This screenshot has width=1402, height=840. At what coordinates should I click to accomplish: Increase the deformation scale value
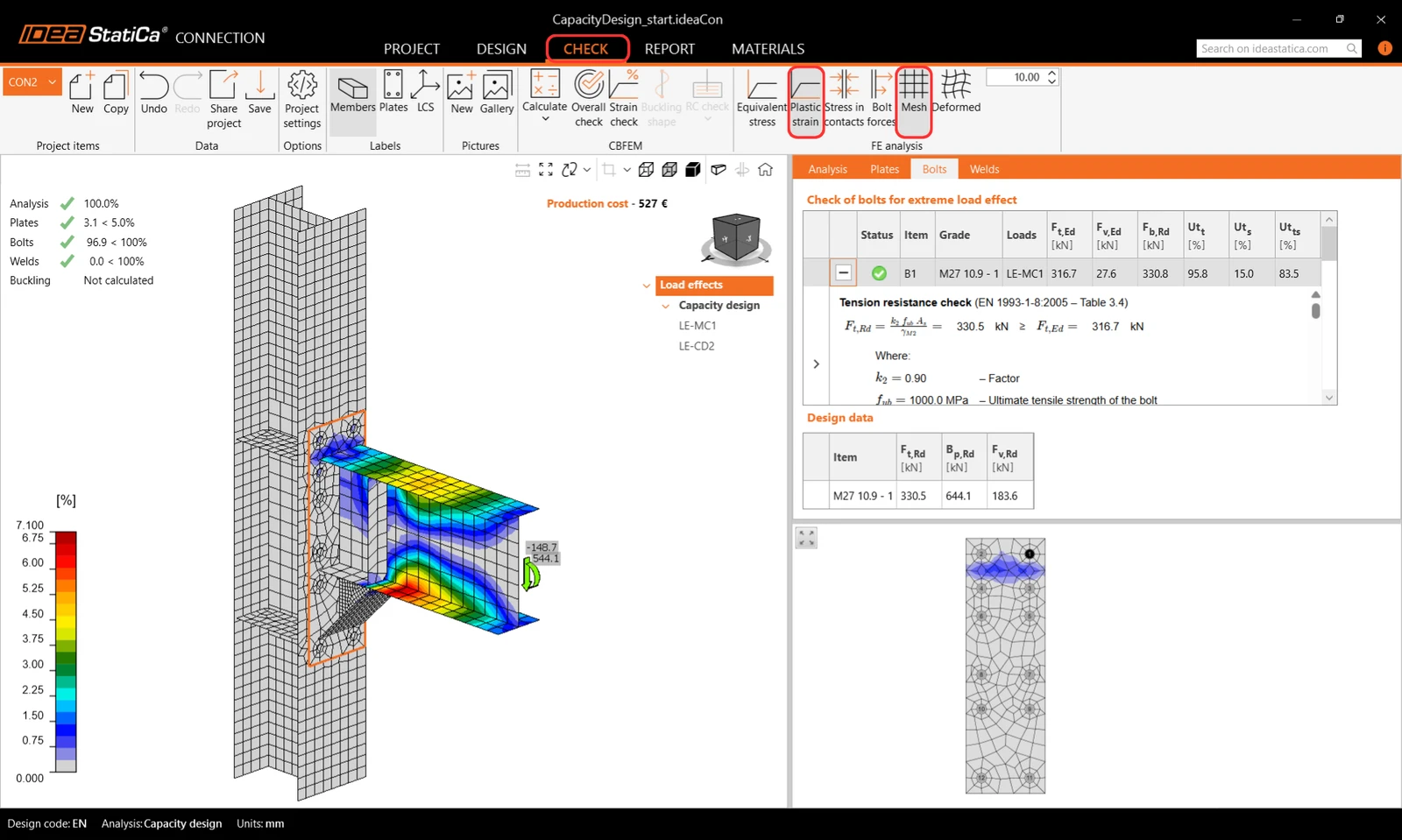[x=1052, y=74]
